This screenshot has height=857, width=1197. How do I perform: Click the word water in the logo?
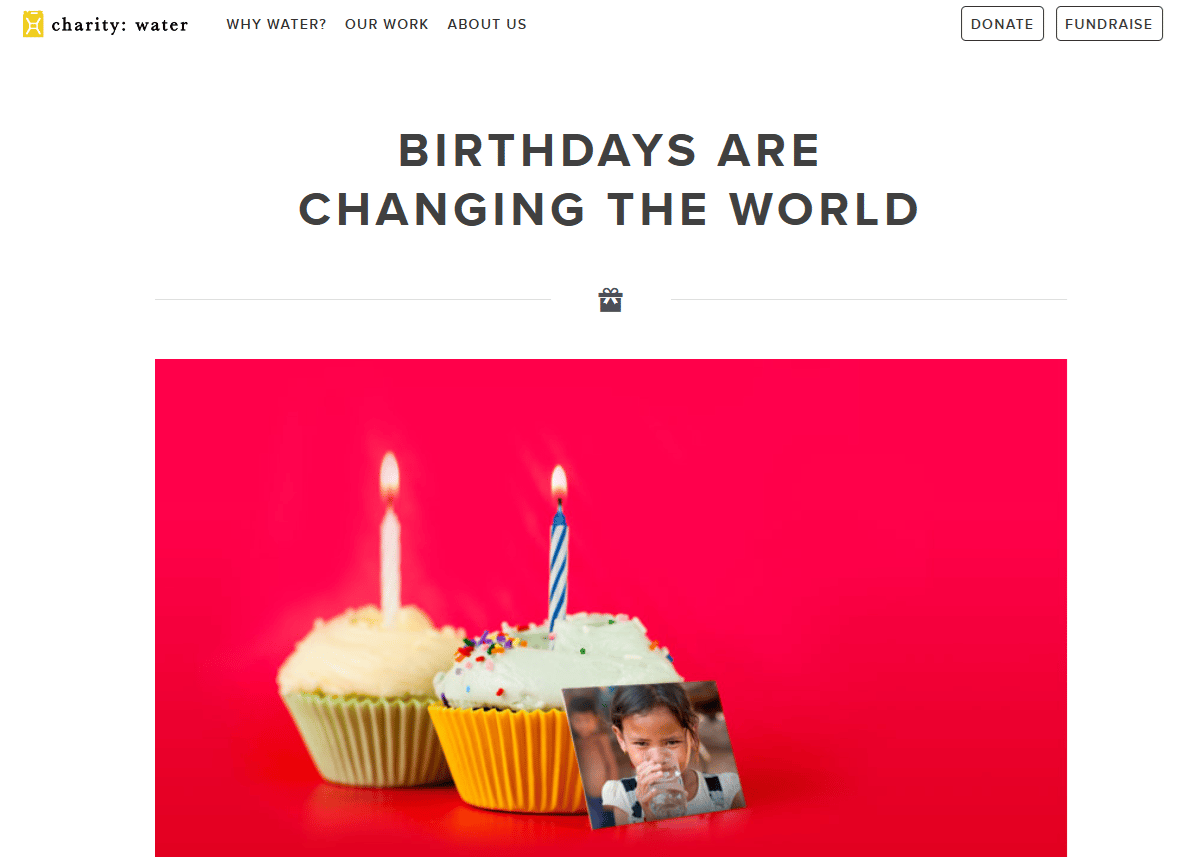click(x=162, y=25)
